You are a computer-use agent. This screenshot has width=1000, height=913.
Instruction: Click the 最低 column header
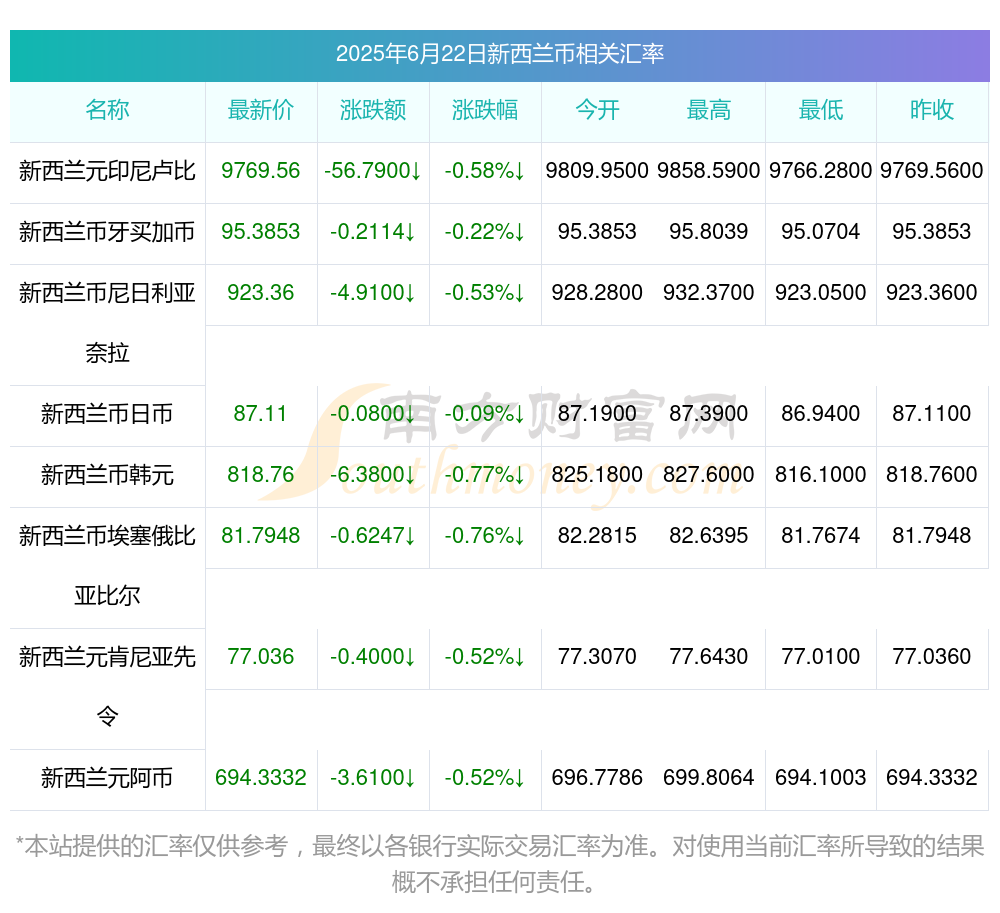[x=821, y=110]
